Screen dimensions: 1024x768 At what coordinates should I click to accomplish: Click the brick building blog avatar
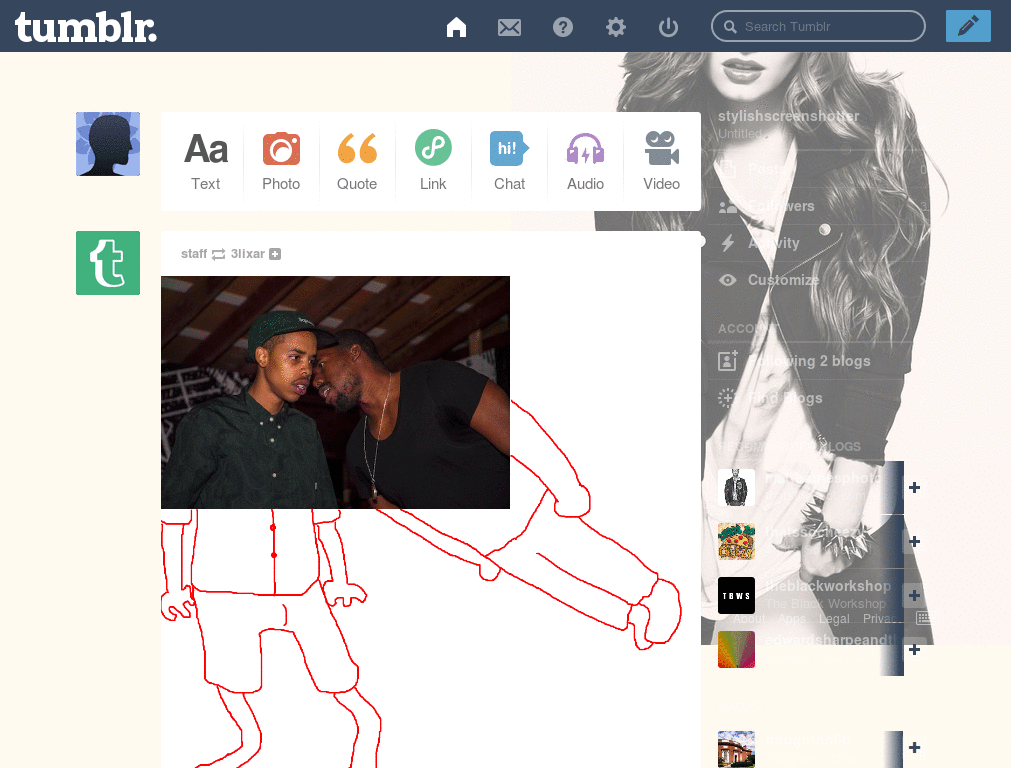[736, 748]
